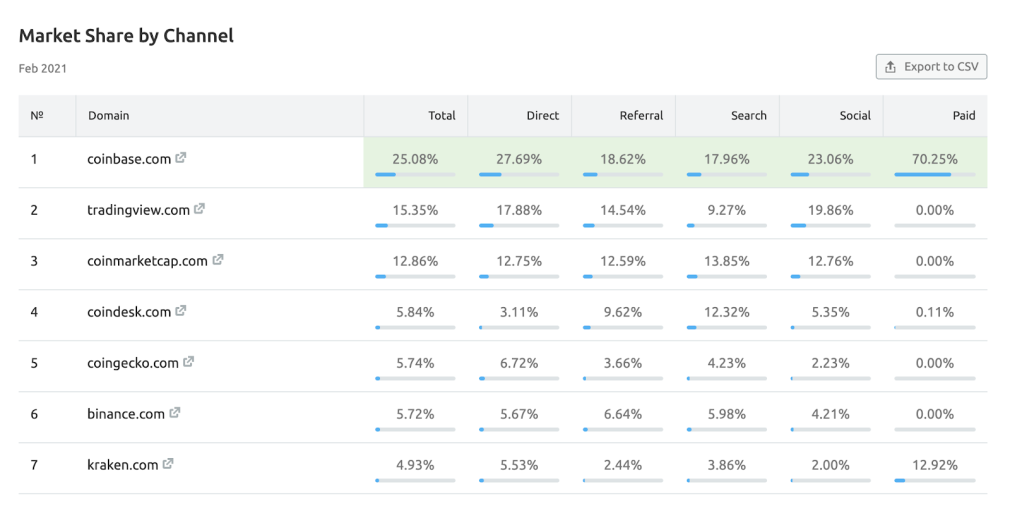Viewport: 1010px width, 506px height.
Task: Open external link icon beside coingecko.com
Action: [x=188, y=362]
